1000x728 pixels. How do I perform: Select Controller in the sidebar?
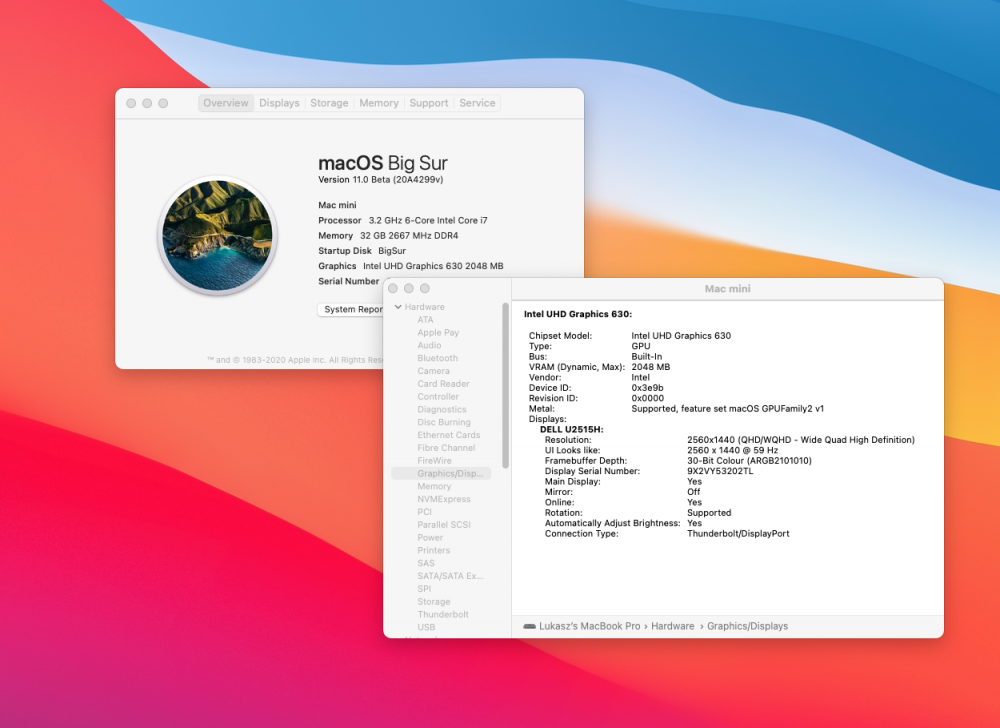pos(438,396)
